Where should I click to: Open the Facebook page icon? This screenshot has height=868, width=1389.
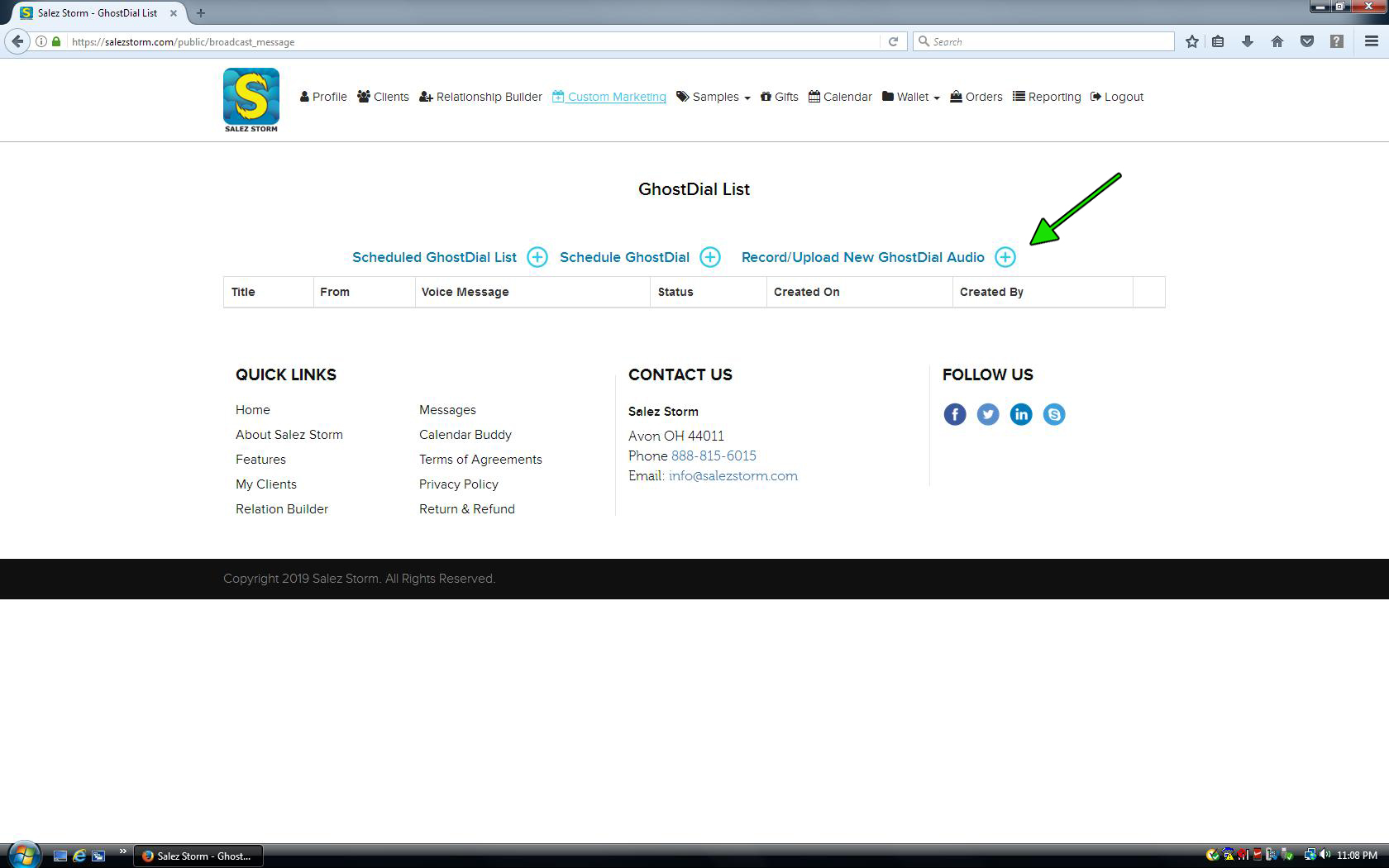pyautogui.click(x=955, y=414)
